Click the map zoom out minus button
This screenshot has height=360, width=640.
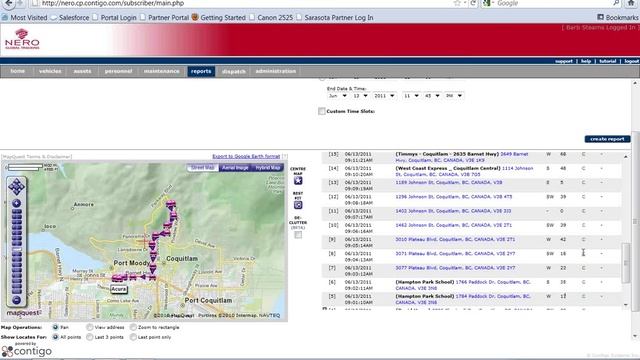(x=16, y=300)
